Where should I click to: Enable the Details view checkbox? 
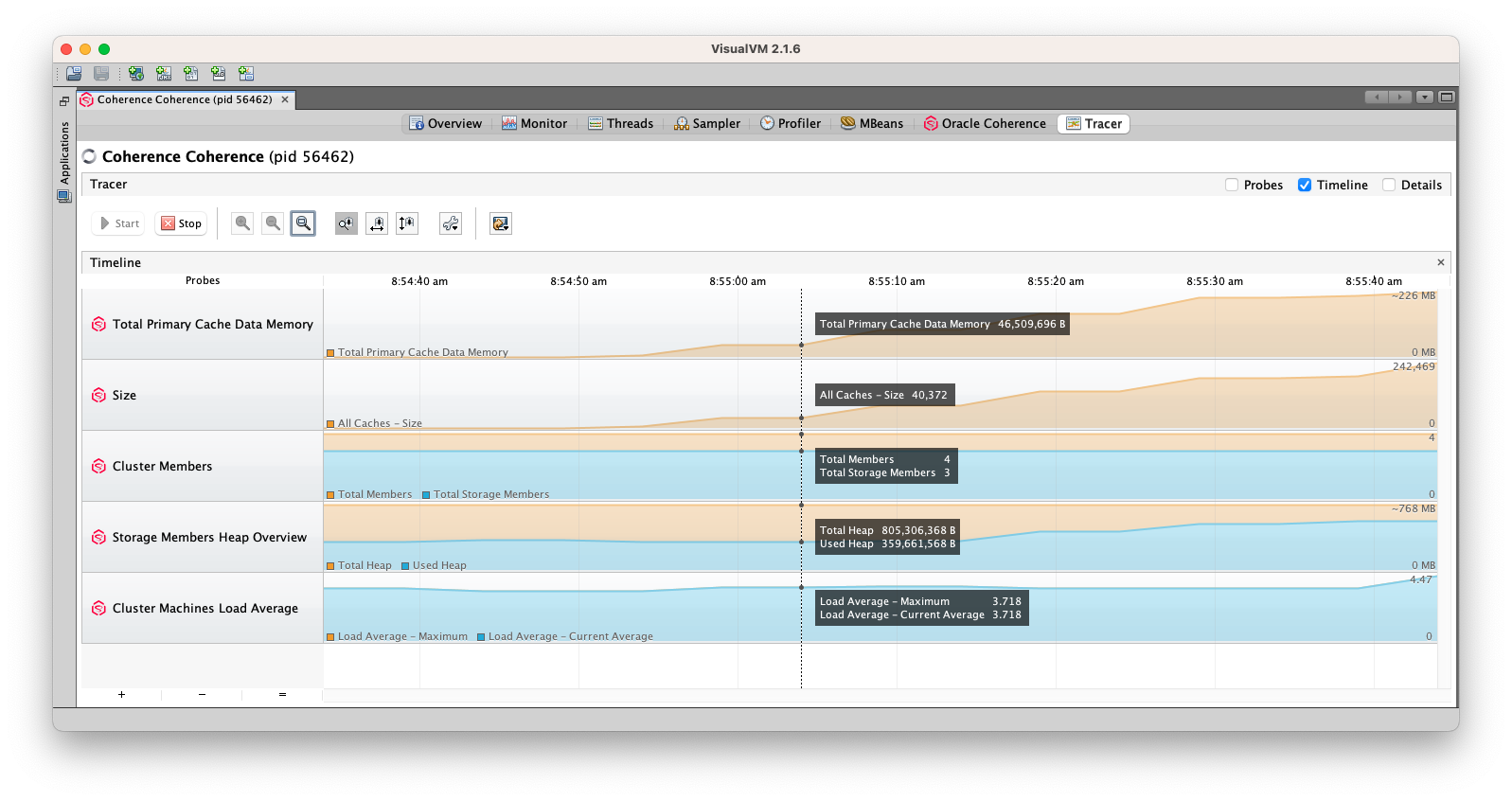pyautogui.click(x=1389, y=185)
